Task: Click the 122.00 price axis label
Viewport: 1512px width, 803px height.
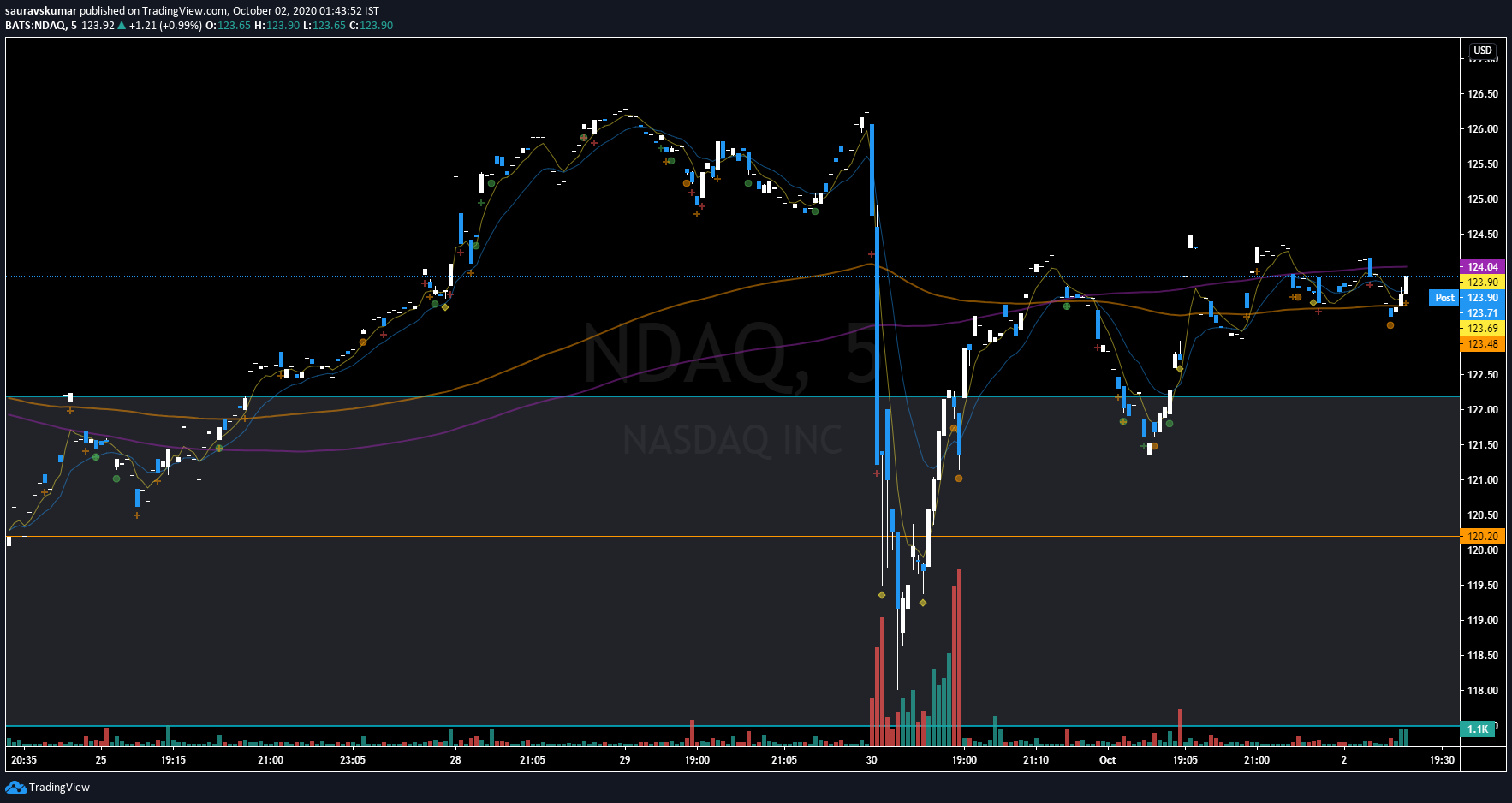Action: tap(1483, 410)
